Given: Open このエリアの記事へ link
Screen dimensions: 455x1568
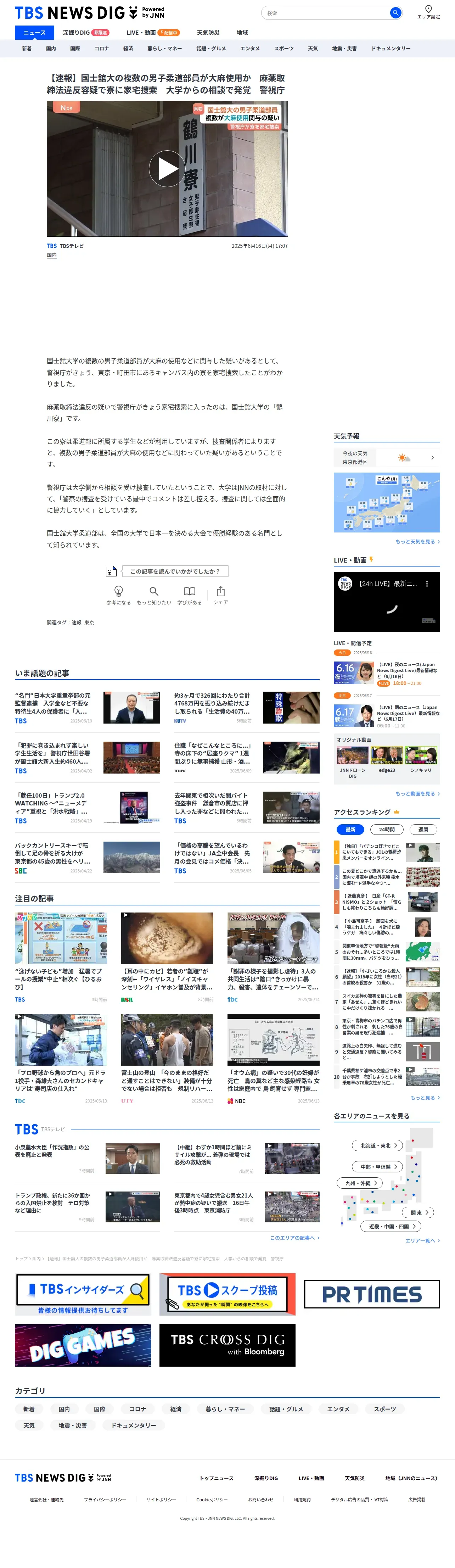Looking at the screenshot, I should tap(294, 1238).
